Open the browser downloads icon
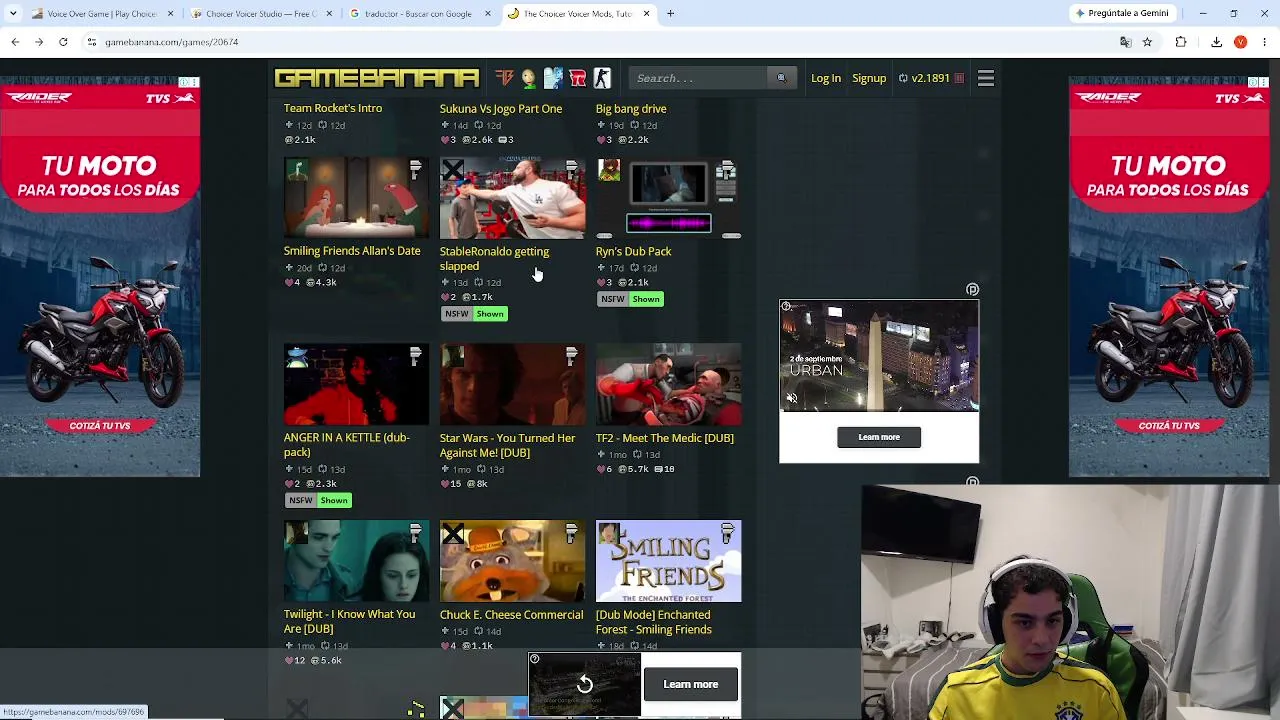The height and width of the screenshot is (720, 1280). tap(1216, 42)
